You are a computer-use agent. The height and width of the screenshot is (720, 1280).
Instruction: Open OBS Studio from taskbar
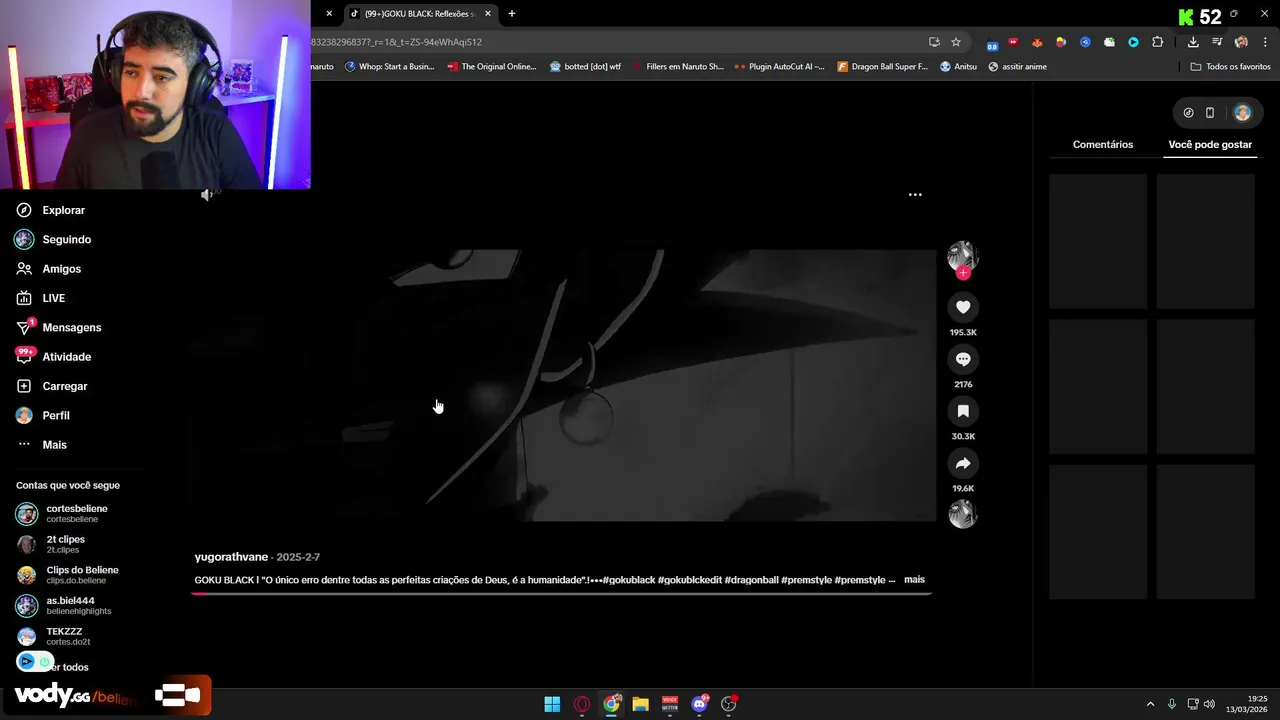pyautogui.click(x=729, y=704)
